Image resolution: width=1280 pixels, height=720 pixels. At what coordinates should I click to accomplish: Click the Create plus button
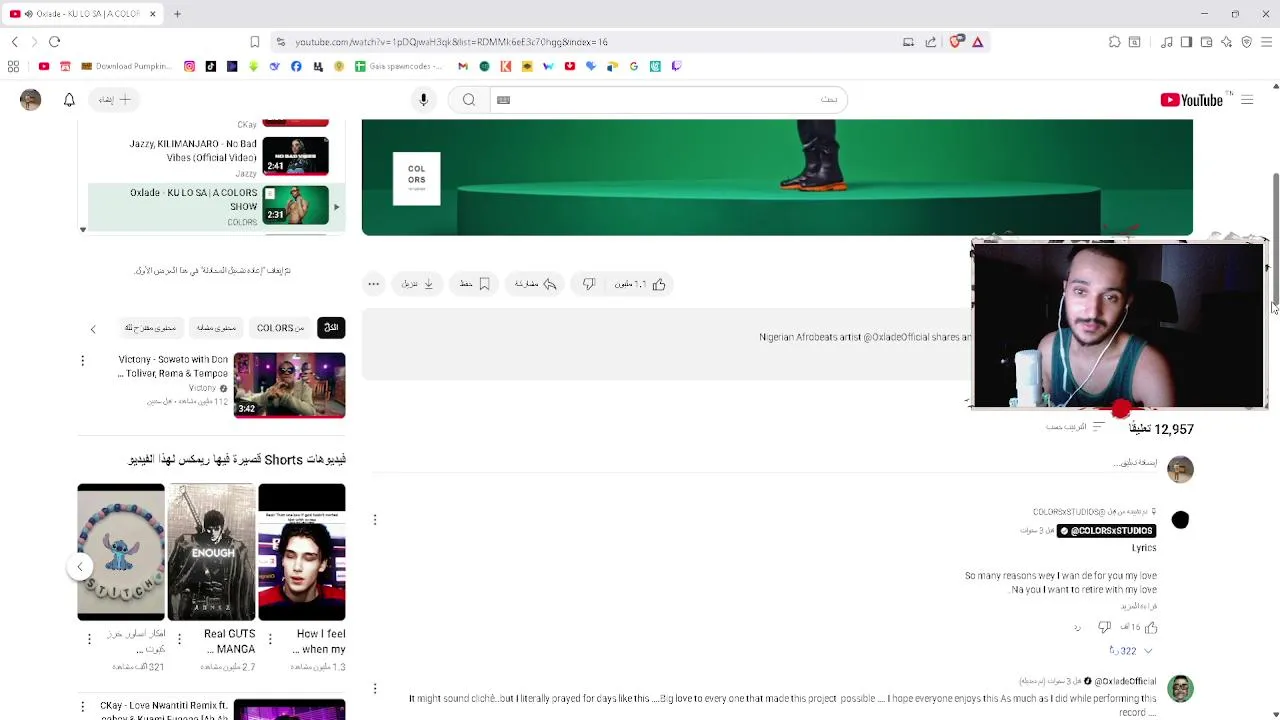[114, 100]
